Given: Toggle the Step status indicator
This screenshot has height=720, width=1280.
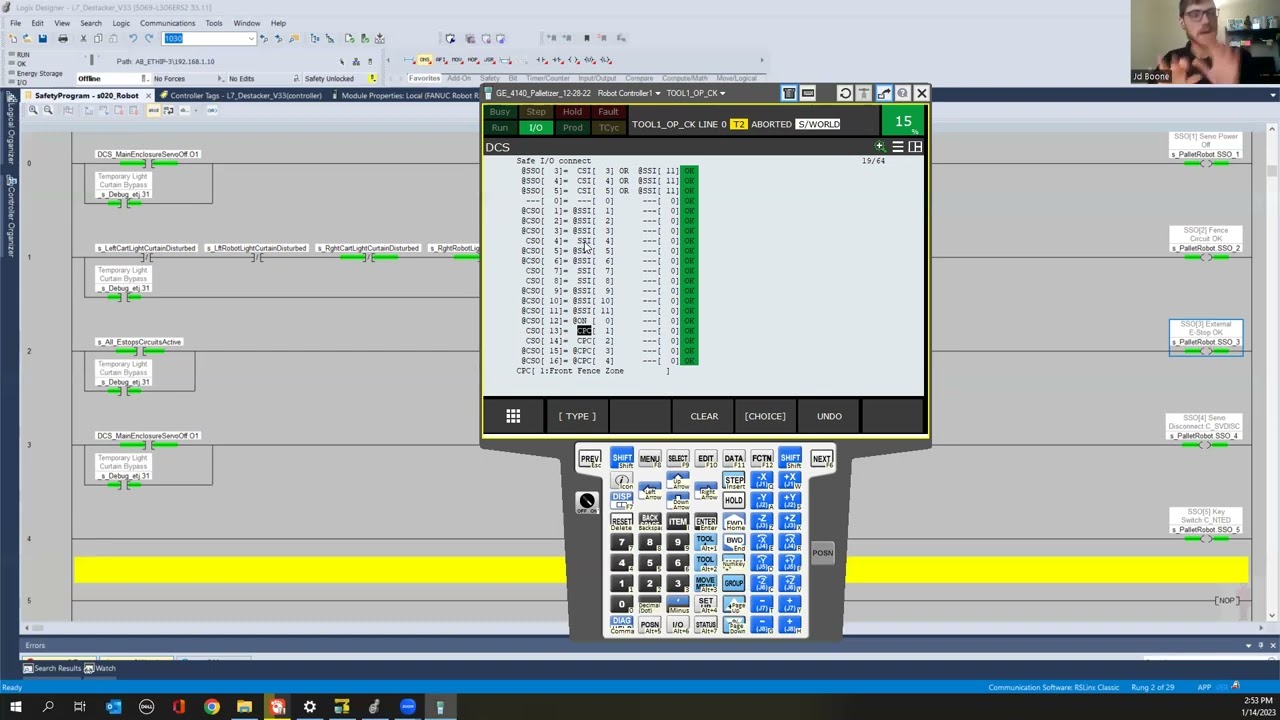Looking at the screenshot, I should coord(536,112).
